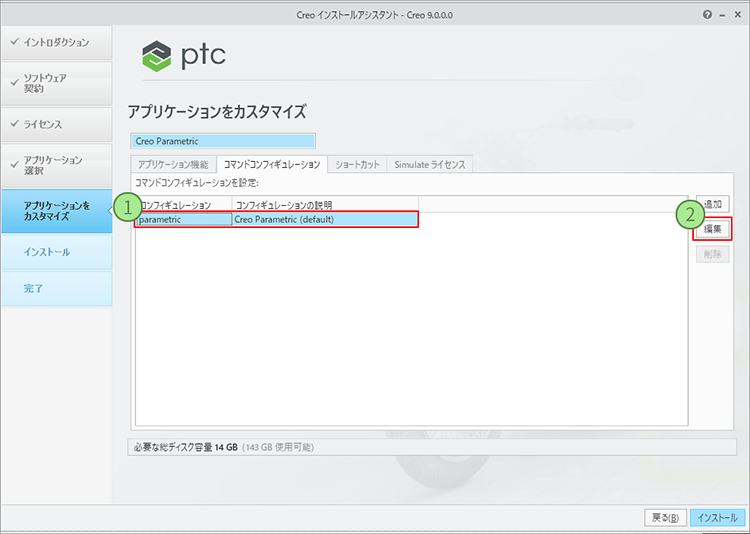Select the Creo Parametric (default) description cell
Viewport: 750px width, 534px height.
click(325, 220)
